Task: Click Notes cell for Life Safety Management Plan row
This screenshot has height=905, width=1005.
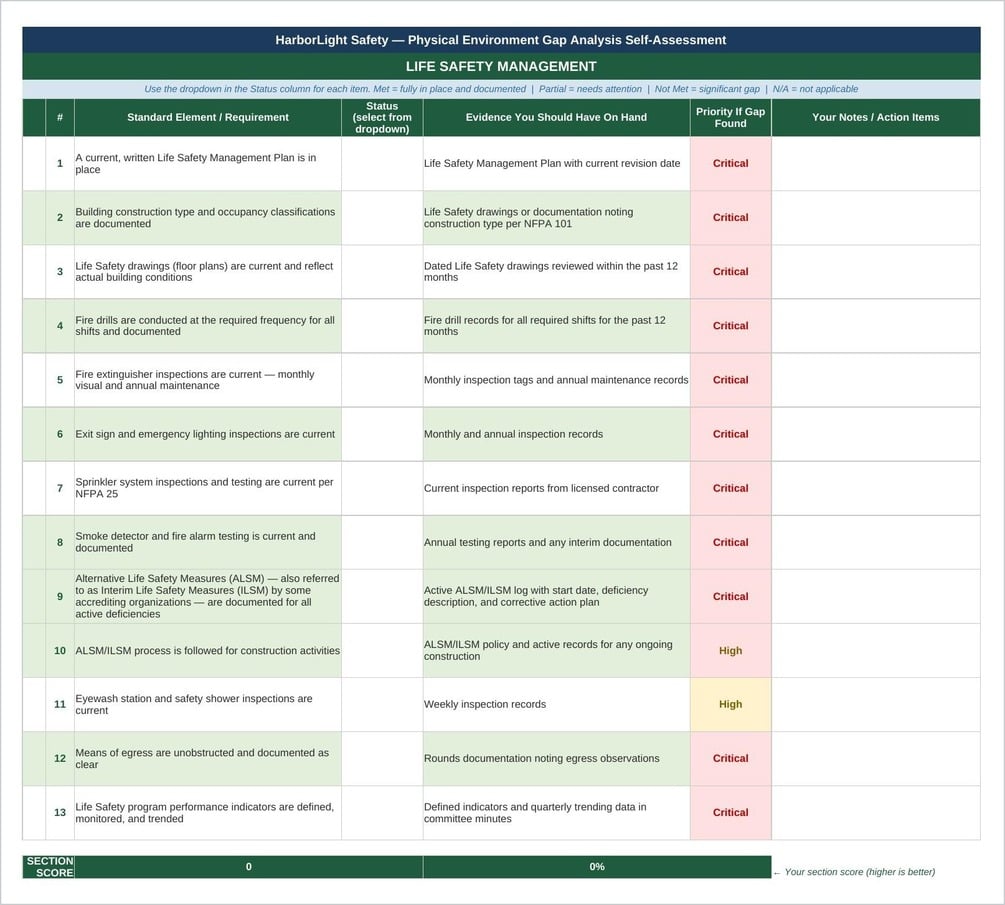Action: point(876,163)
